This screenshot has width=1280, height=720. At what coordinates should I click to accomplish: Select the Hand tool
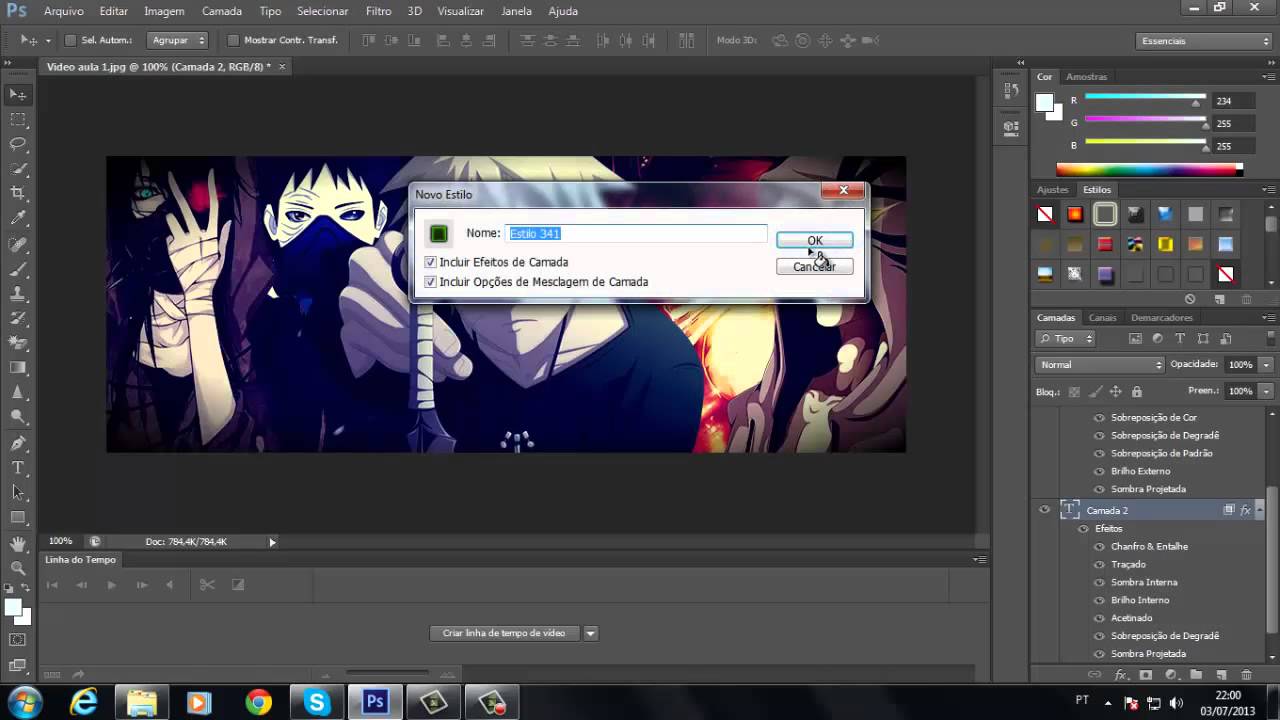tap(18, 543)
